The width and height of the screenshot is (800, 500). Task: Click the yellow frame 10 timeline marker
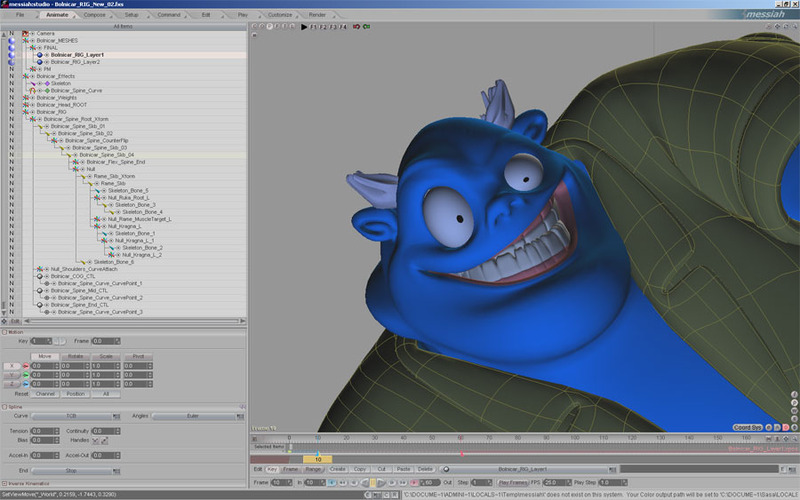tap(317, 459)
